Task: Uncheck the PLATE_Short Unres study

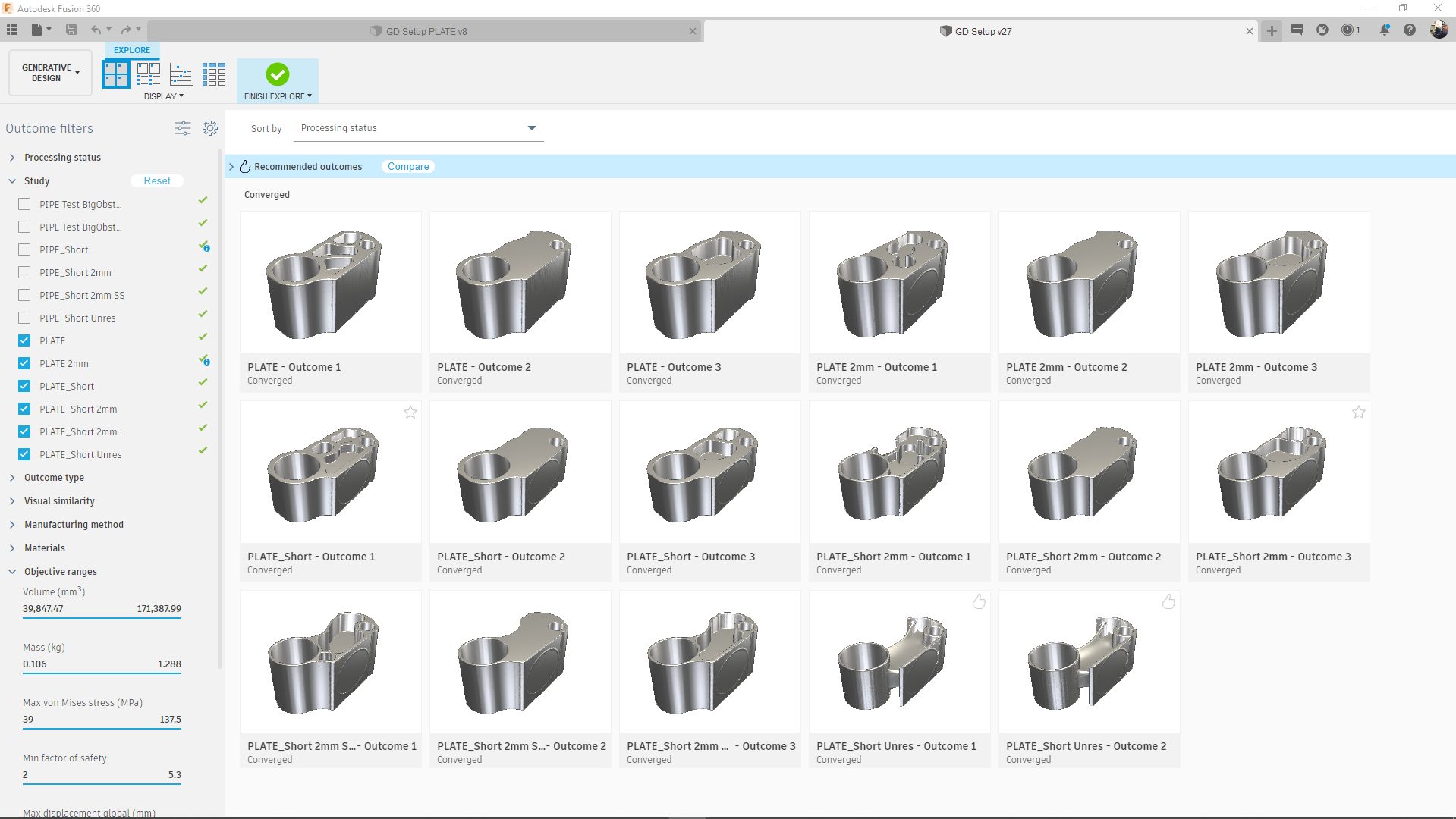Action: coord(24,454)
